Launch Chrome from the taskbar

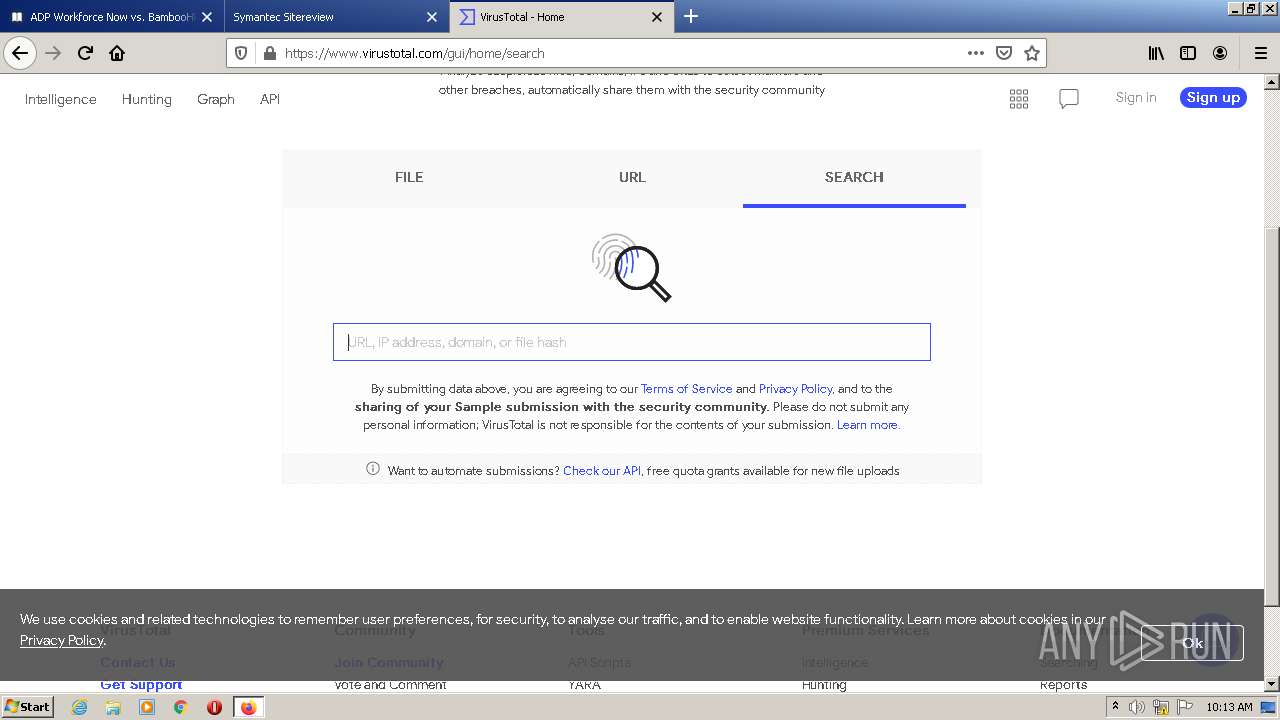click(x=181, y=707)
